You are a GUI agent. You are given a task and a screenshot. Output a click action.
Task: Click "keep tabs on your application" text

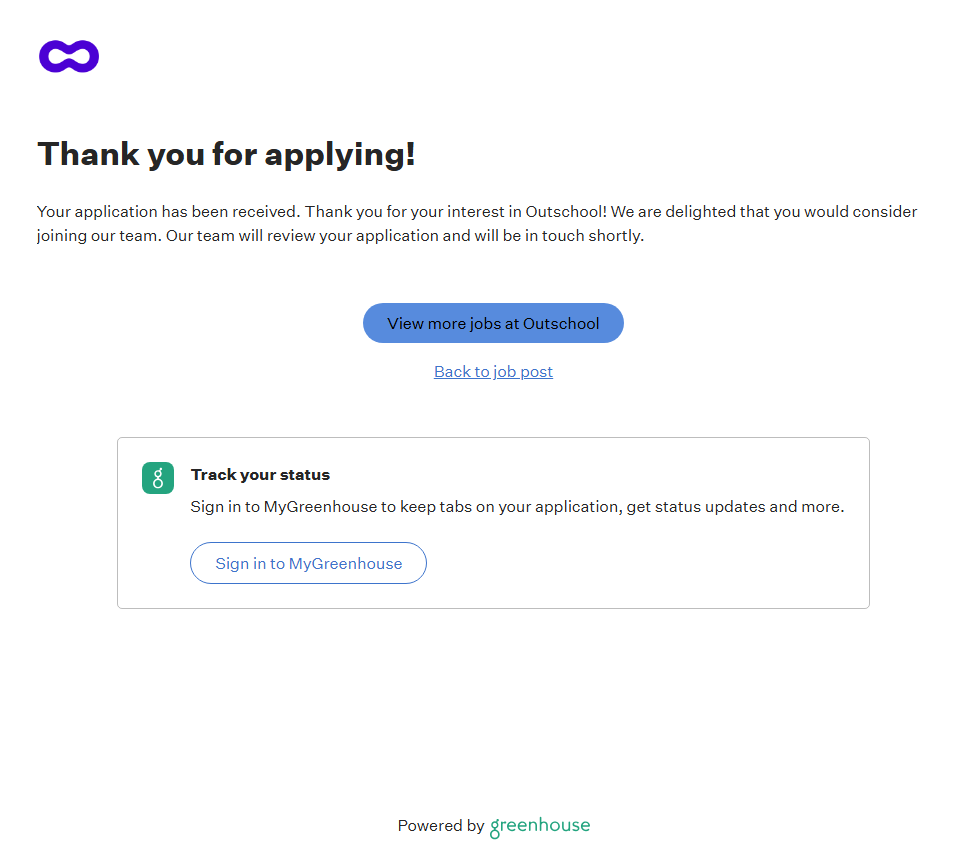510,507
